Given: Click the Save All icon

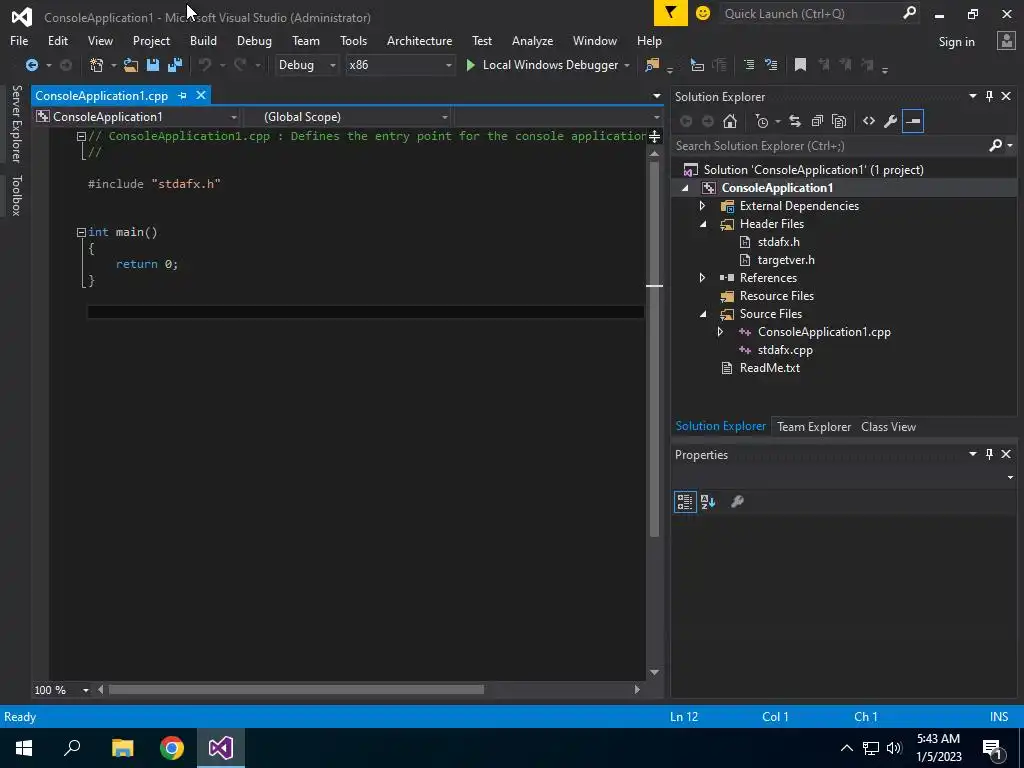Looking at the screenshot, I should [175, 65].
